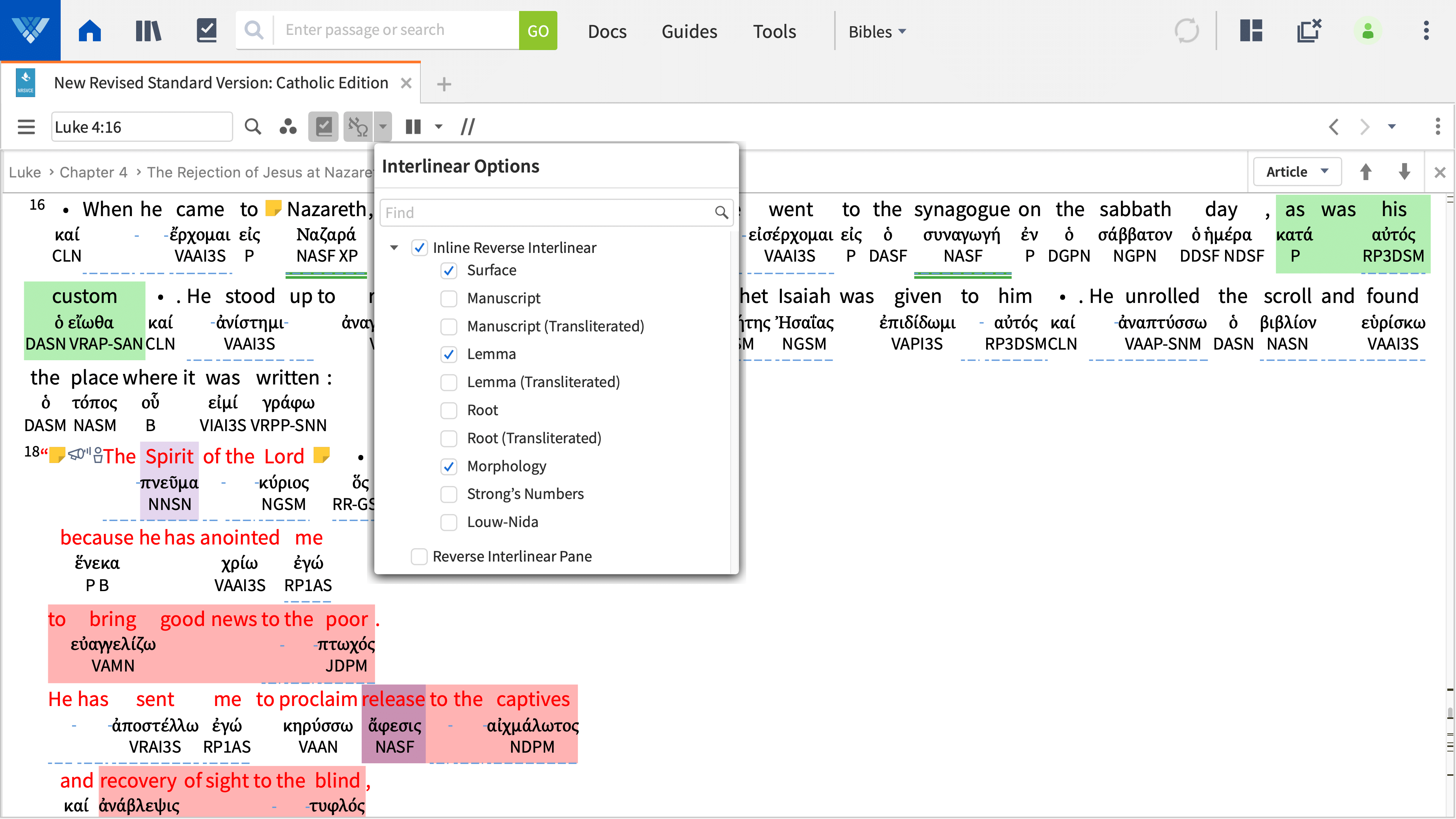Click the Luke 4:16 reference box
This screenshot has height=819, width=1456.
click(x=141, y=127)
